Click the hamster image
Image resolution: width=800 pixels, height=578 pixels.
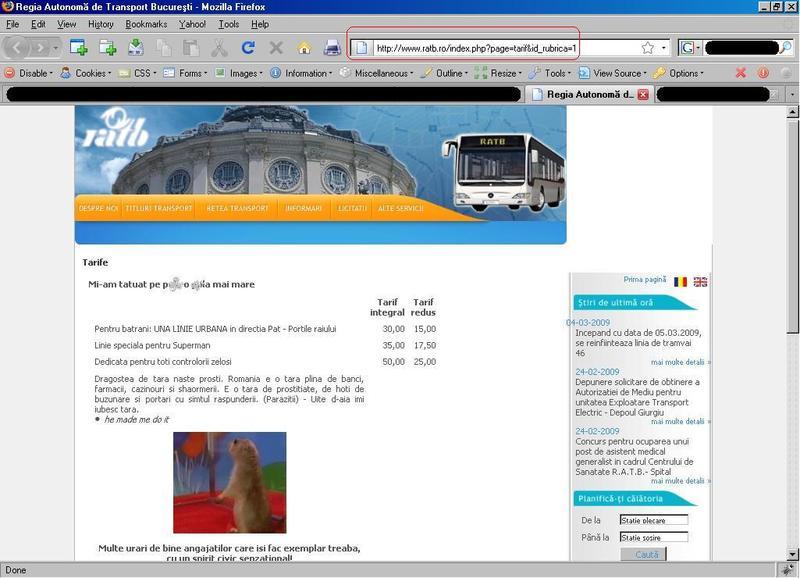[x=230, y=483]
